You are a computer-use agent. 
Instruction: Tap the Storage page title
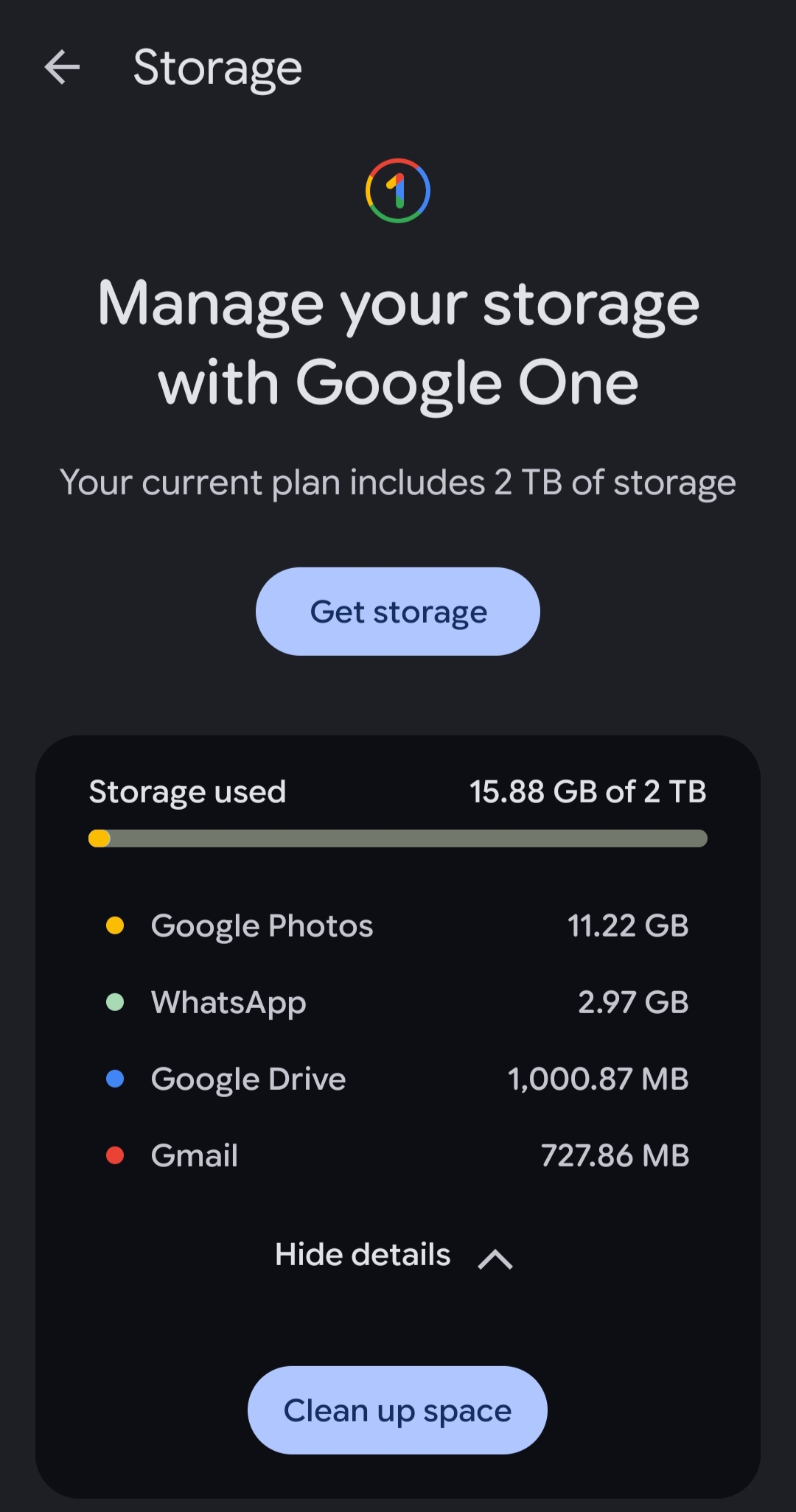[217, 68]
